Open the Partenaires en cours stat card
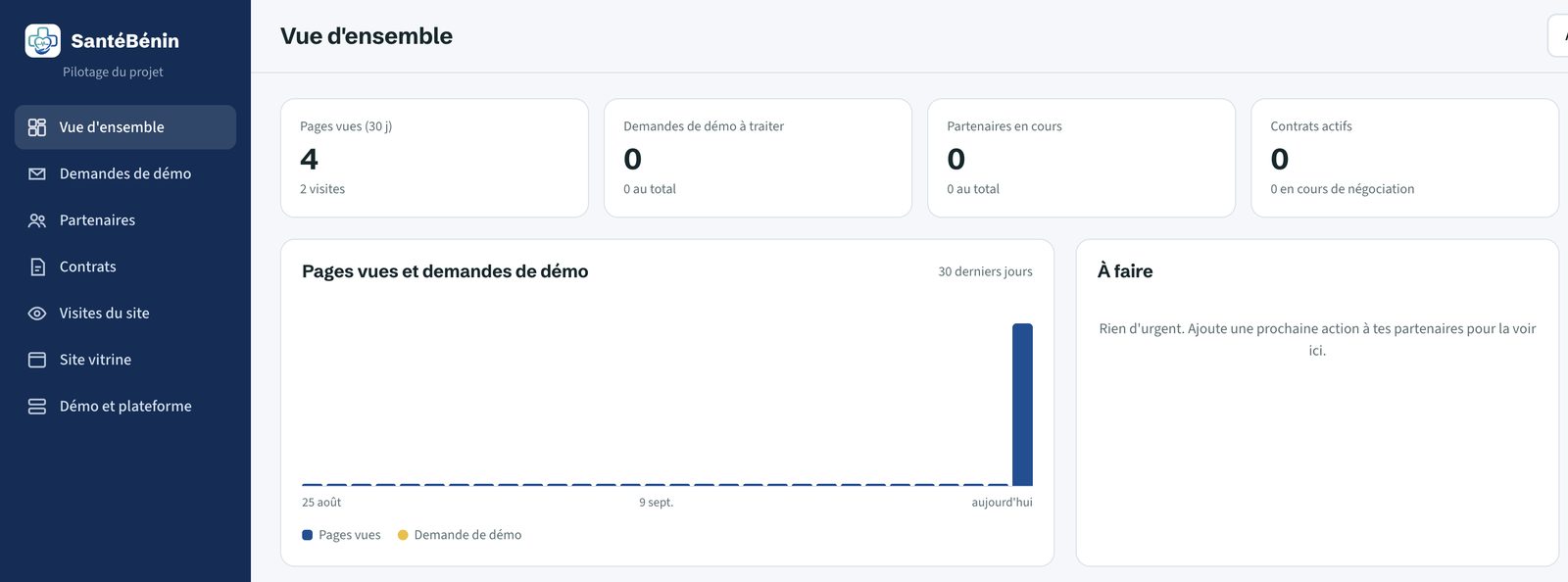 pyautogui.click(x=1081, y=158)
